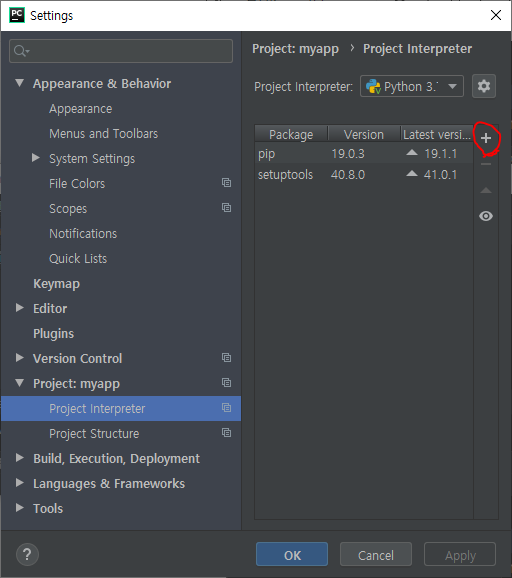Click the project-level icon beside Scopes
The height and width of the screenshot is (578, 512).
coord(226,208)
